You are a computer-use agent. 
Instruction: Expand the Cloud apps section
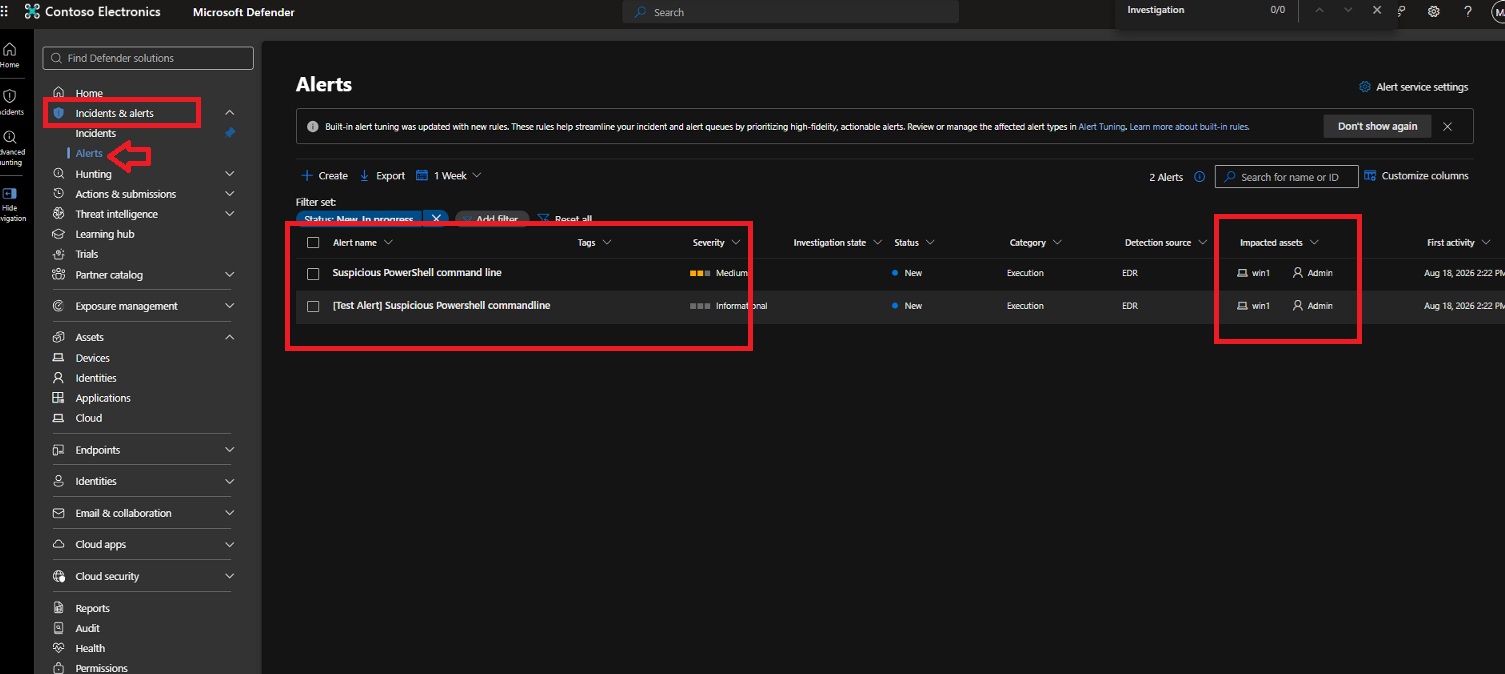click(230, 545)
